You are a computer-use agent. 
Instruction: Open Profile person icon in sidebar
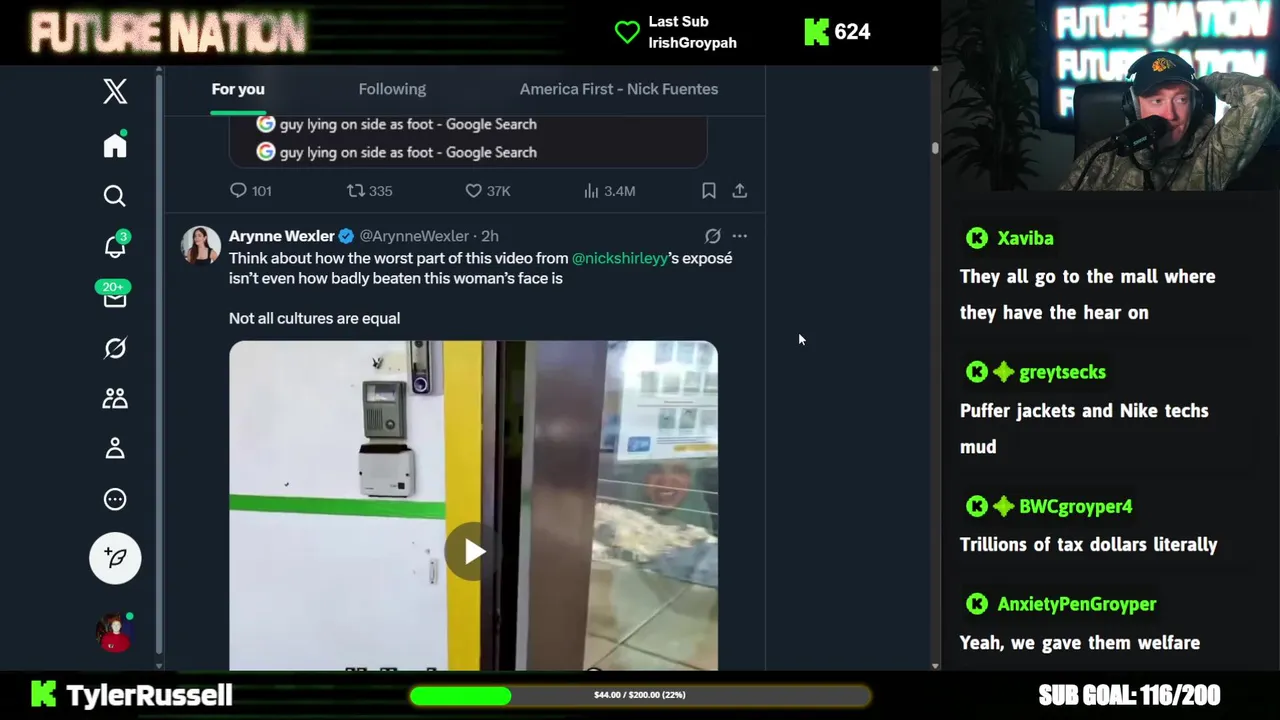click(115, 448)
